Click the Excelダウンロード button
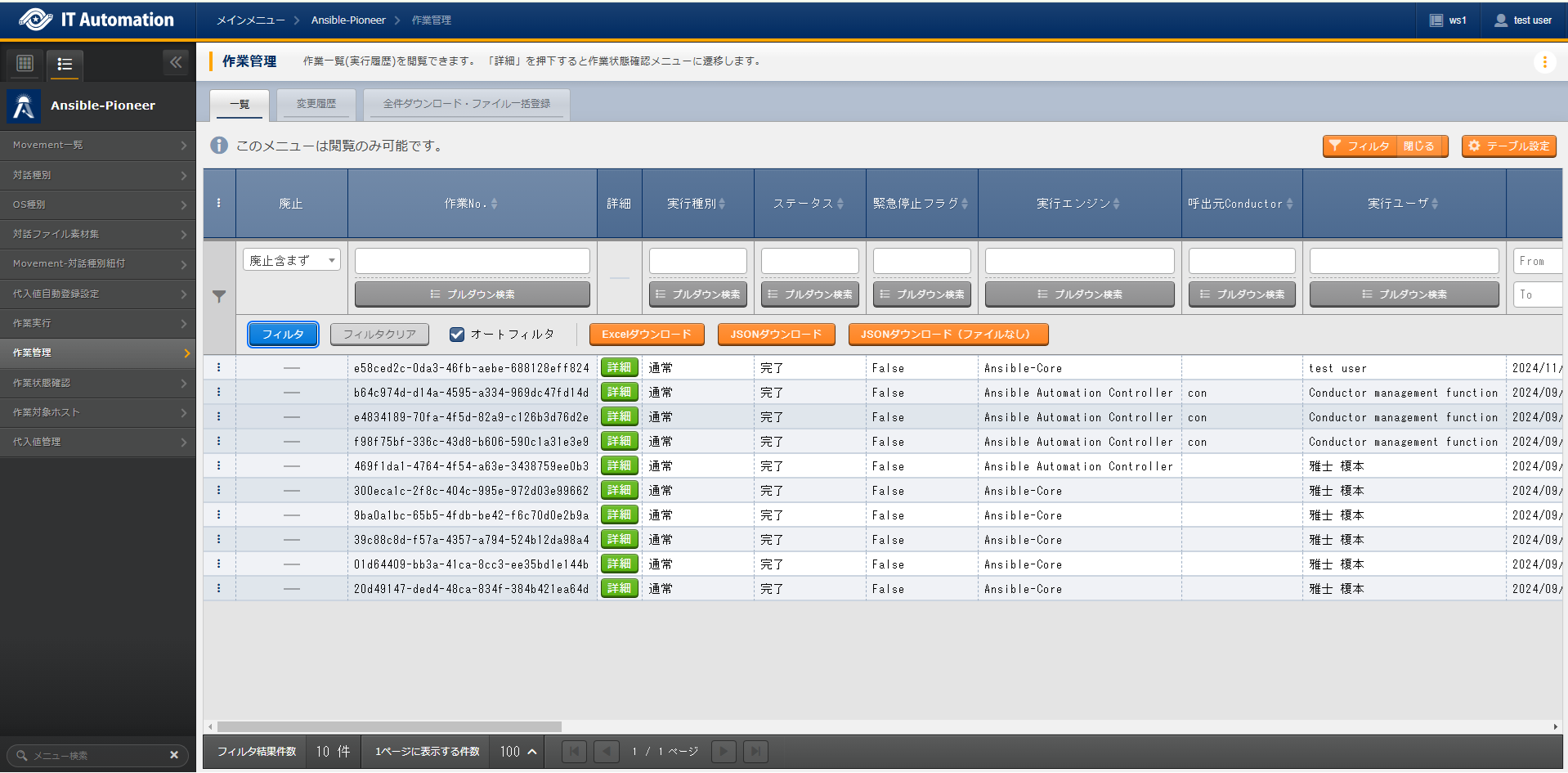The width and height of the screenshot is (1568, 773). click(x=646, y=335)
